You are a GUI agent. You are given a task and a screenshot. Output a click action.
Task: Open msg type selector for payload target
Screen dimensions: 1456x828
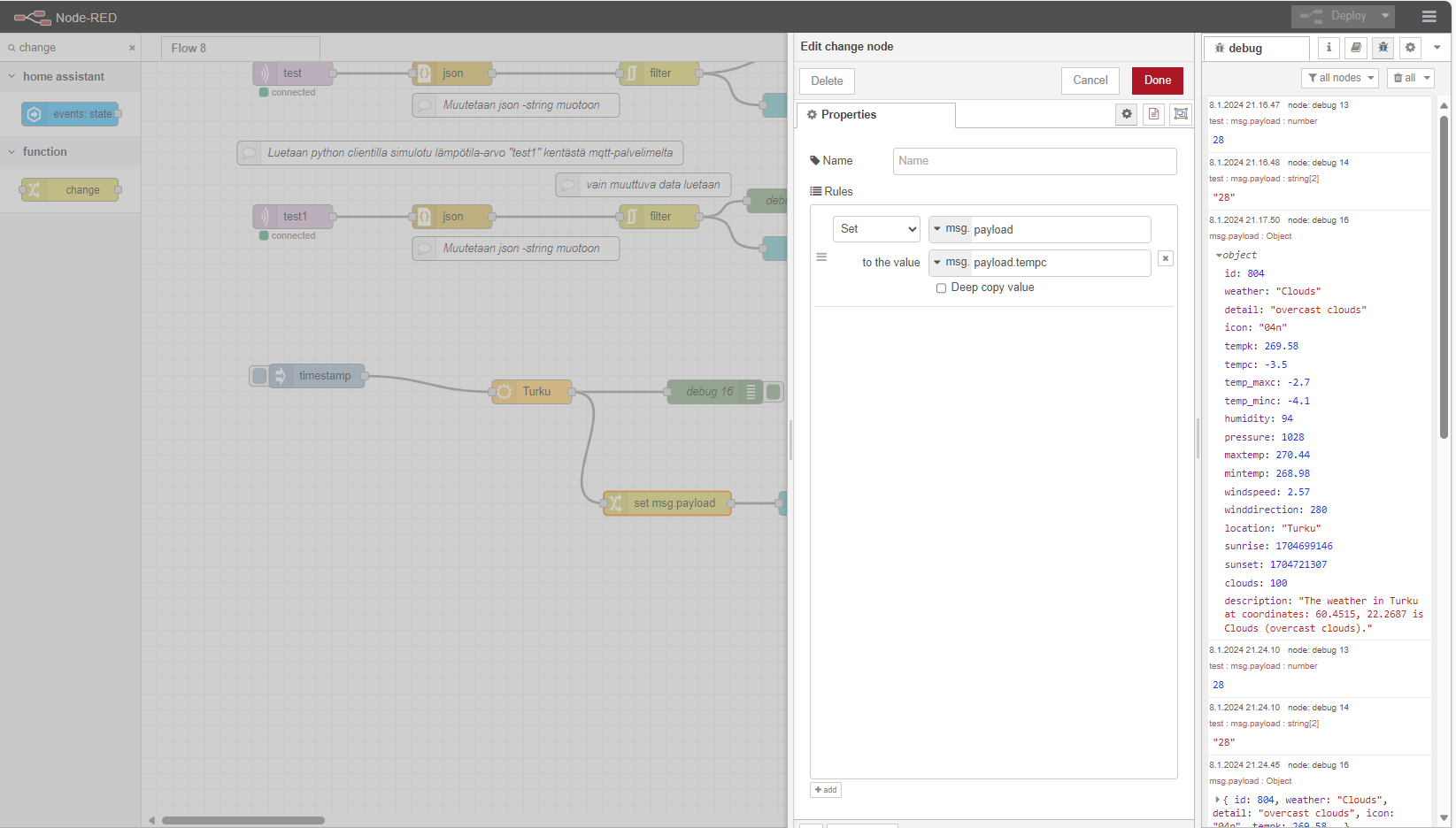click(951, 229)
